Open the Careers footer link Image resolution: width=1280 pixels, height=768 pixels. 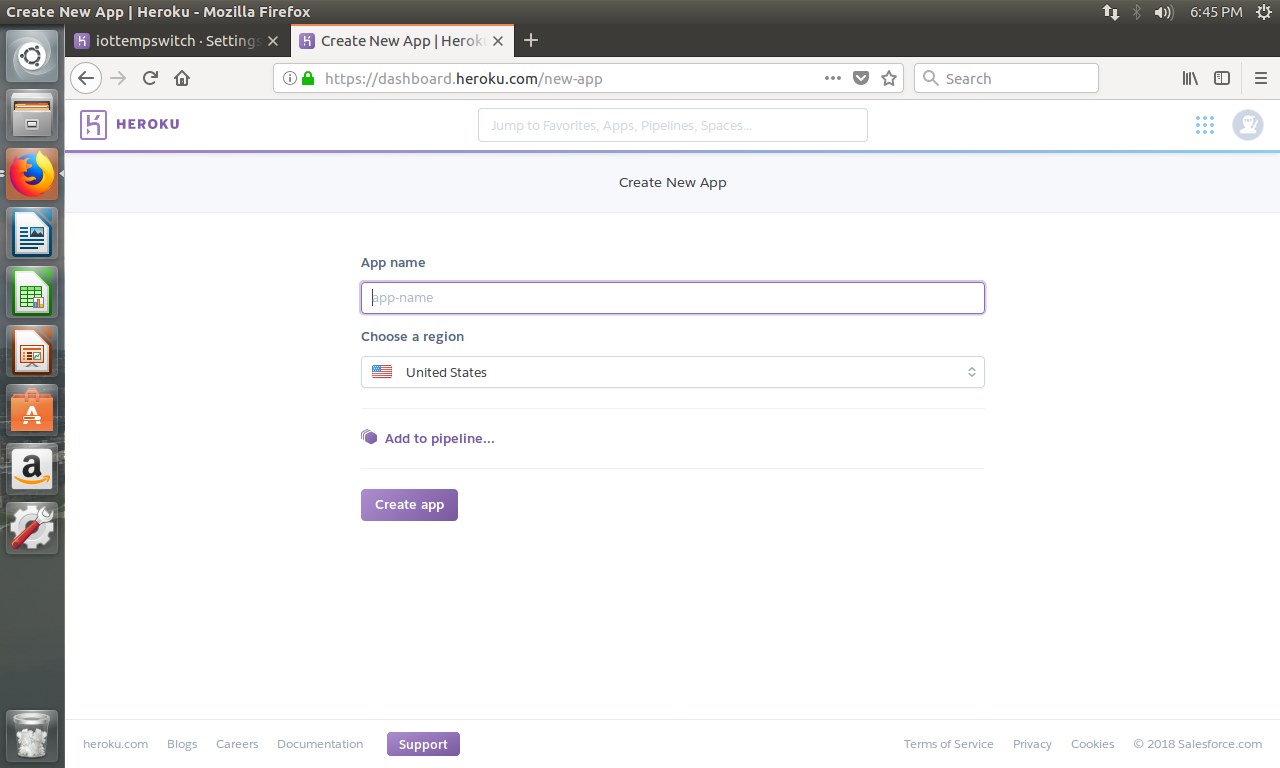pyautogui.click(x=237, y=744)
